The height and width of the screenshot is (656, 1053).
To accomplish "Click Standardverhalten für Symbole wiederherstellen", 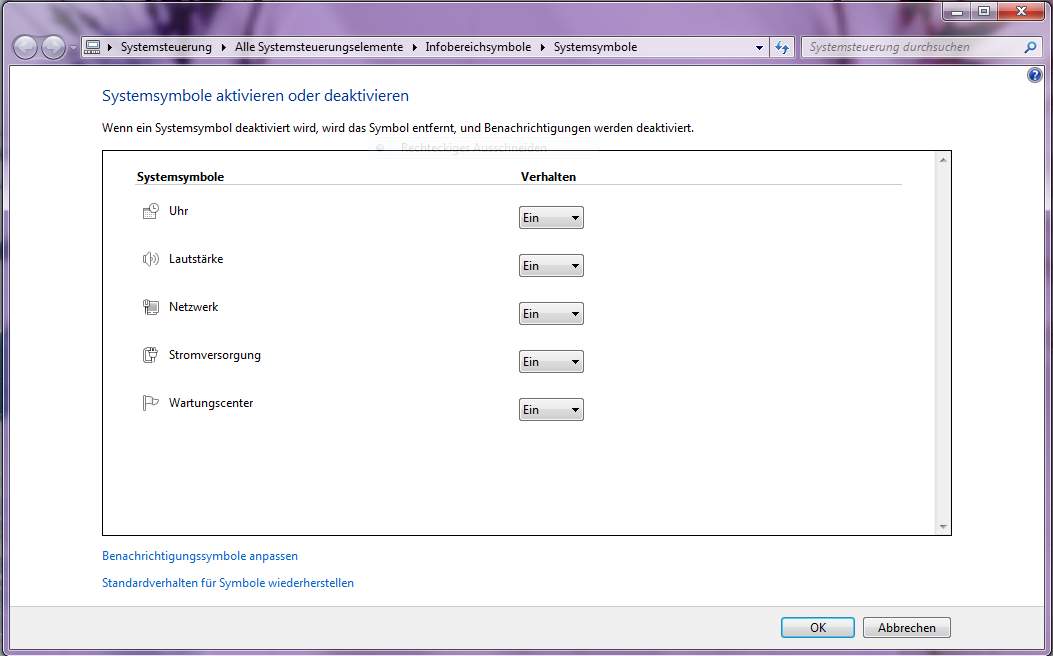I will click(227, 582).
